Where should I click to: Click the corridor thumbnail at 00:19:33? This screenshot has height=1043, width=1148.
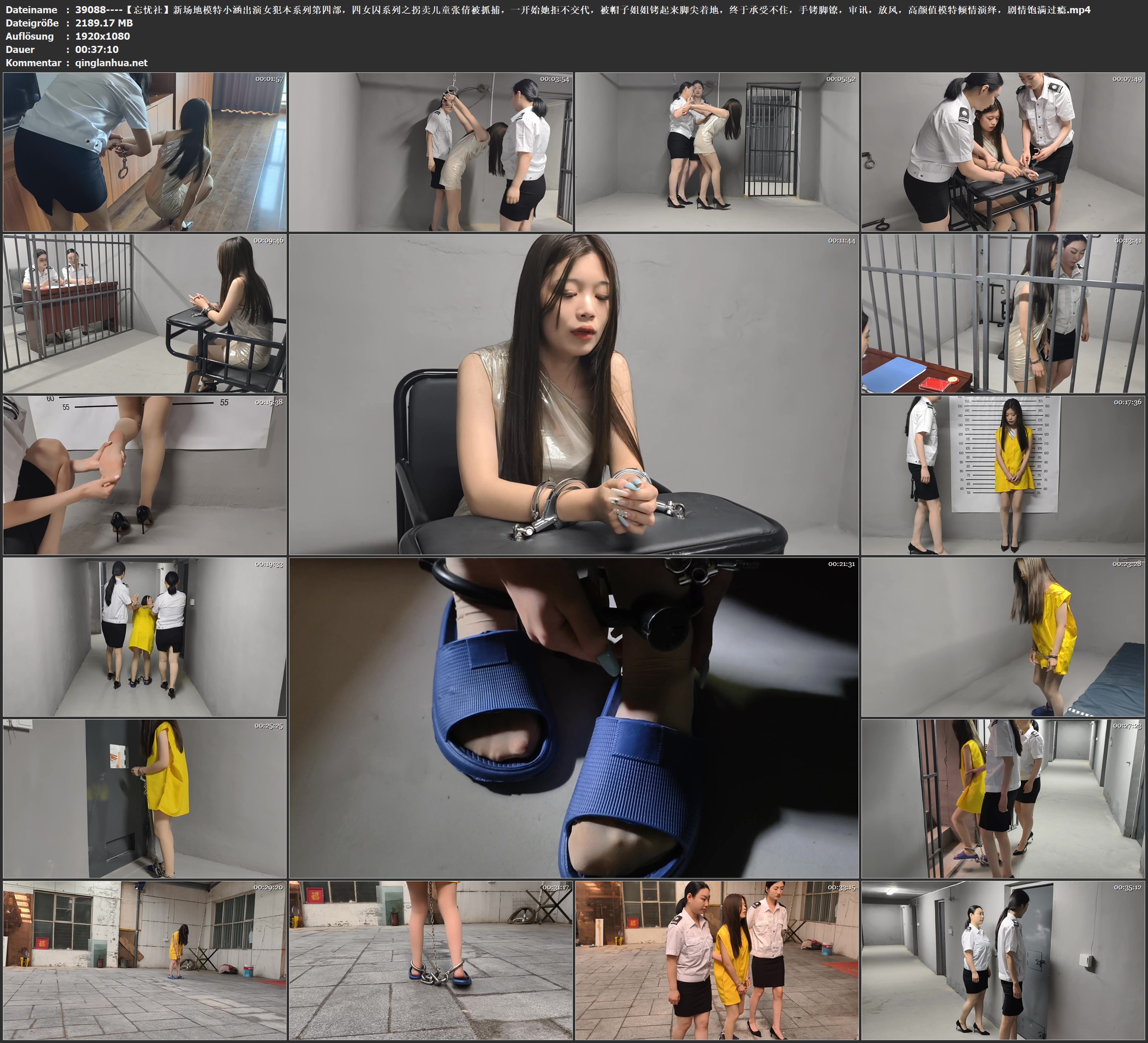145,636
